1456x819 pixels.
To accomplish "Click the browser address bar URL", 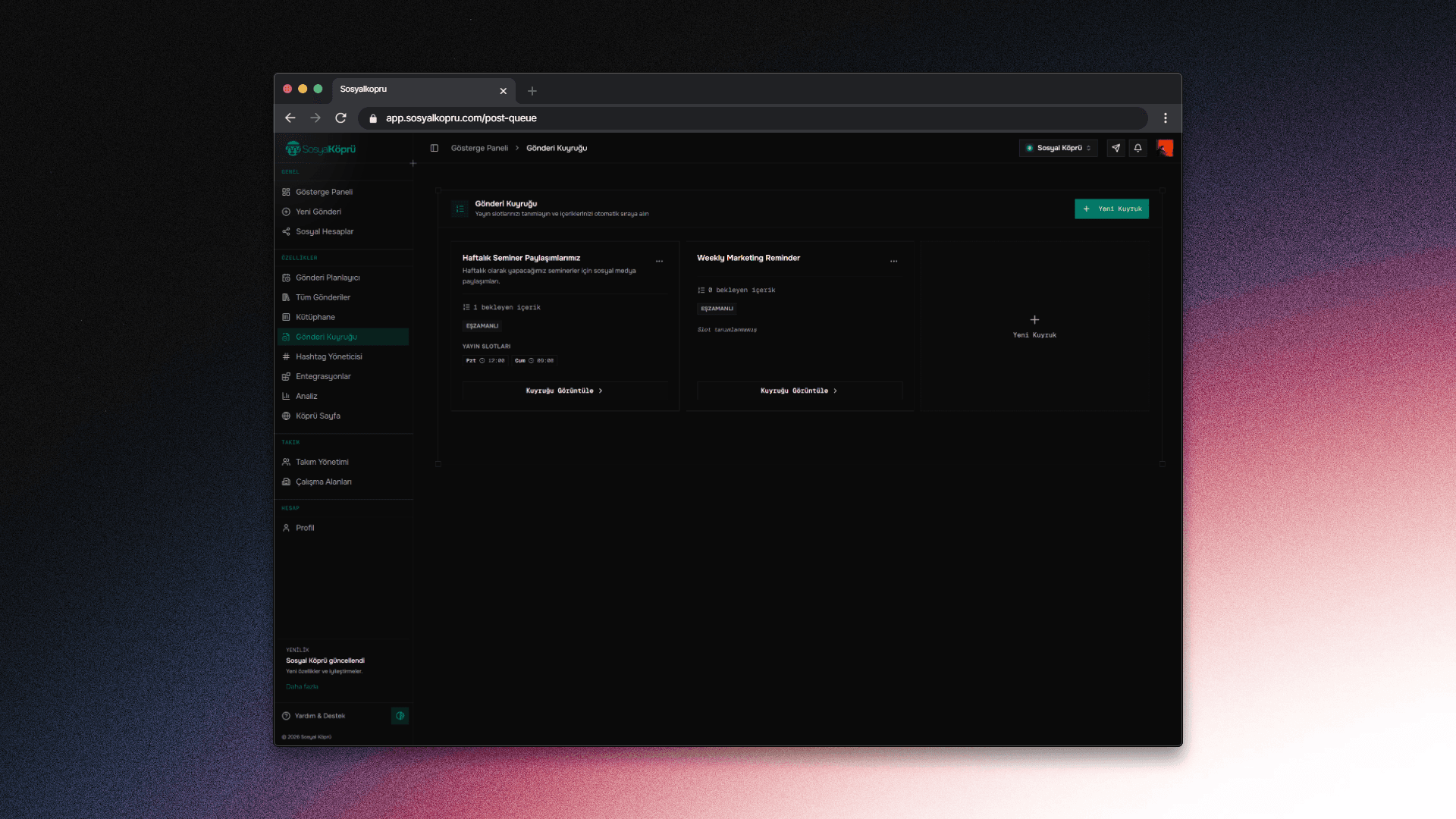I will (x=461, y=118).
